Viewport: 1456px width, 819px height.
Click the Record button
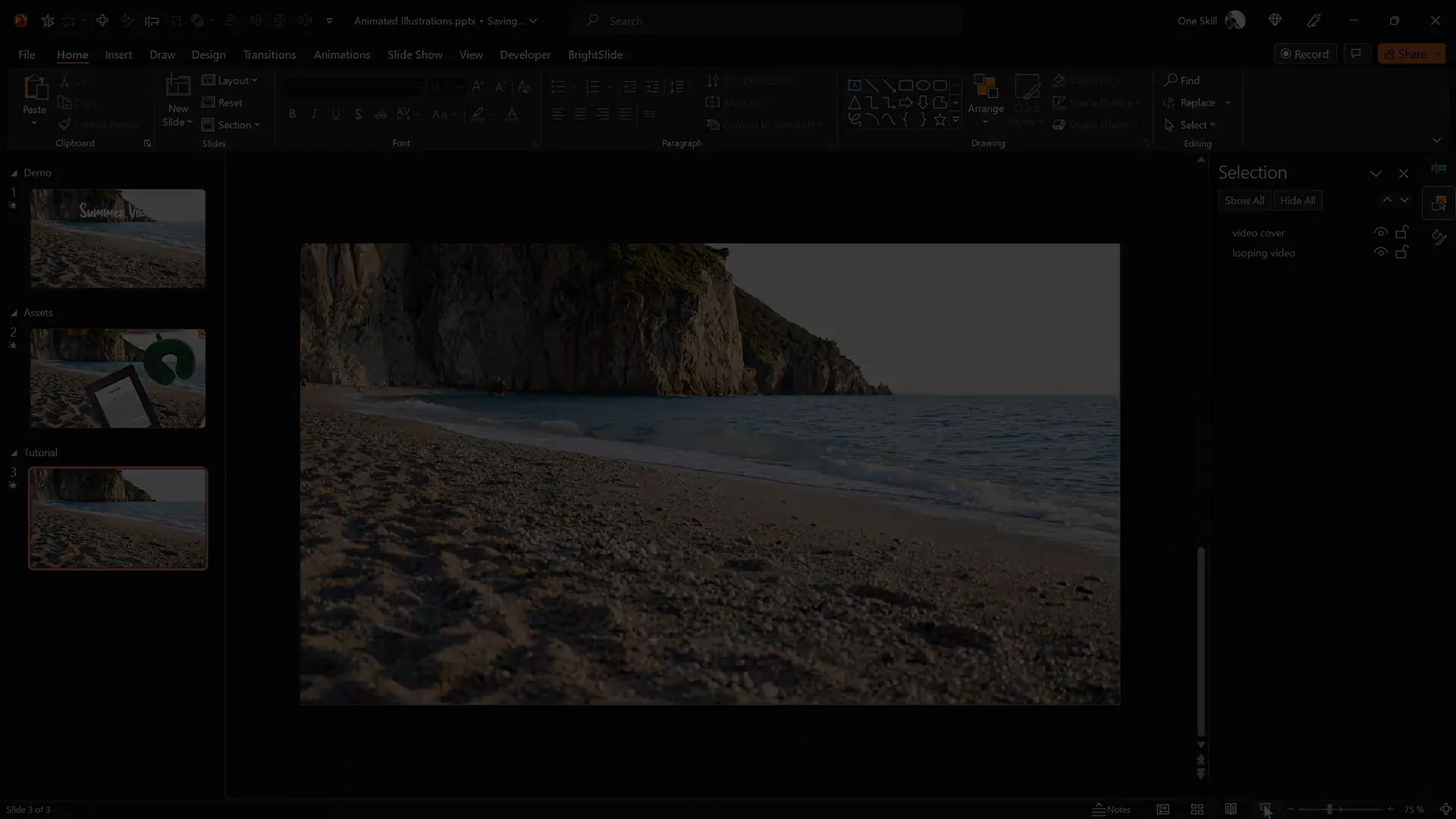tap(1305, 54)
